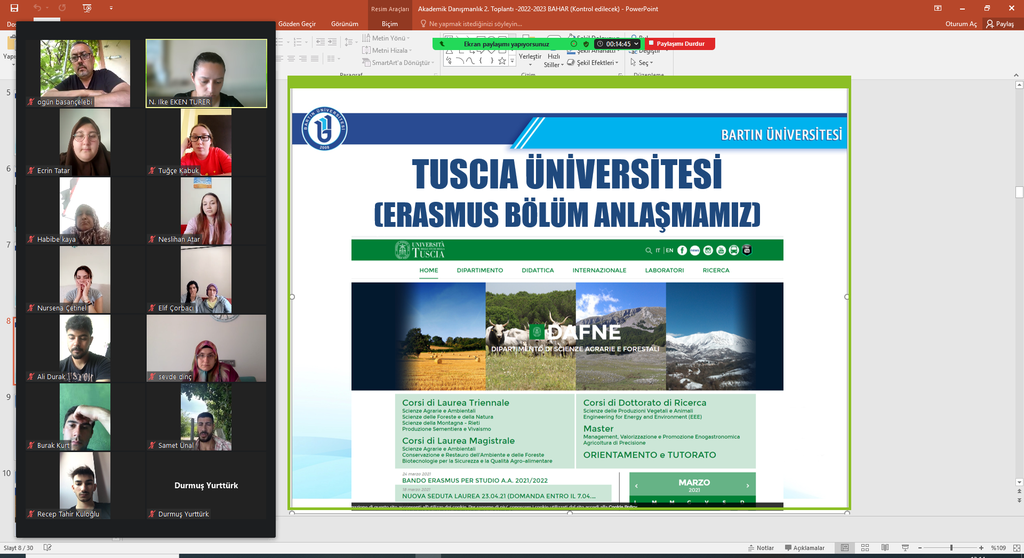Viewport: 1024px width, 558px height.
Task: Expand the Undo history dropdown arrow
Action: pyautogui.click(x=47, y=8)
